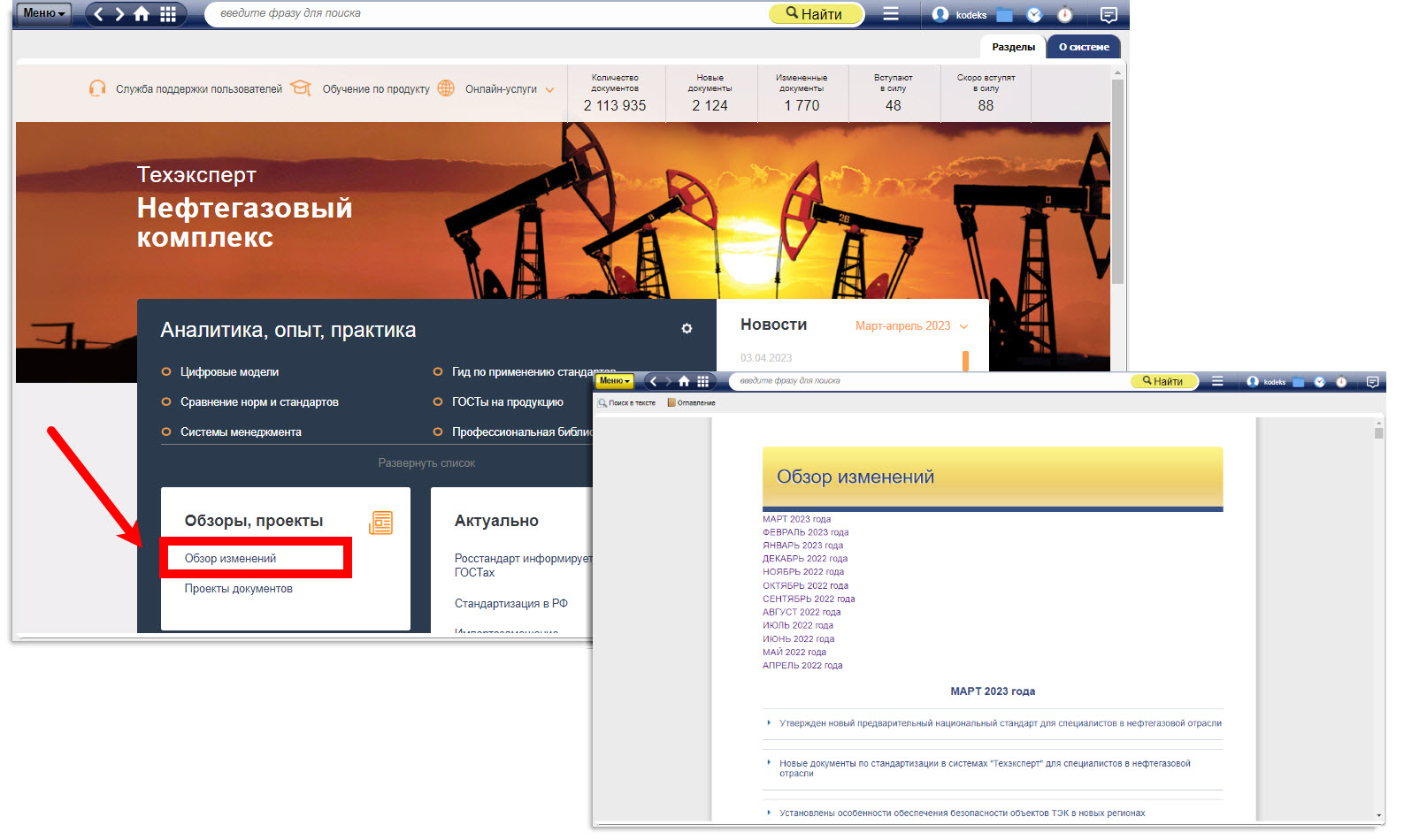The width and height of the screenshot is (1404, 840).
Task: Go back in the document window
Action: click(x=654, y=381)
